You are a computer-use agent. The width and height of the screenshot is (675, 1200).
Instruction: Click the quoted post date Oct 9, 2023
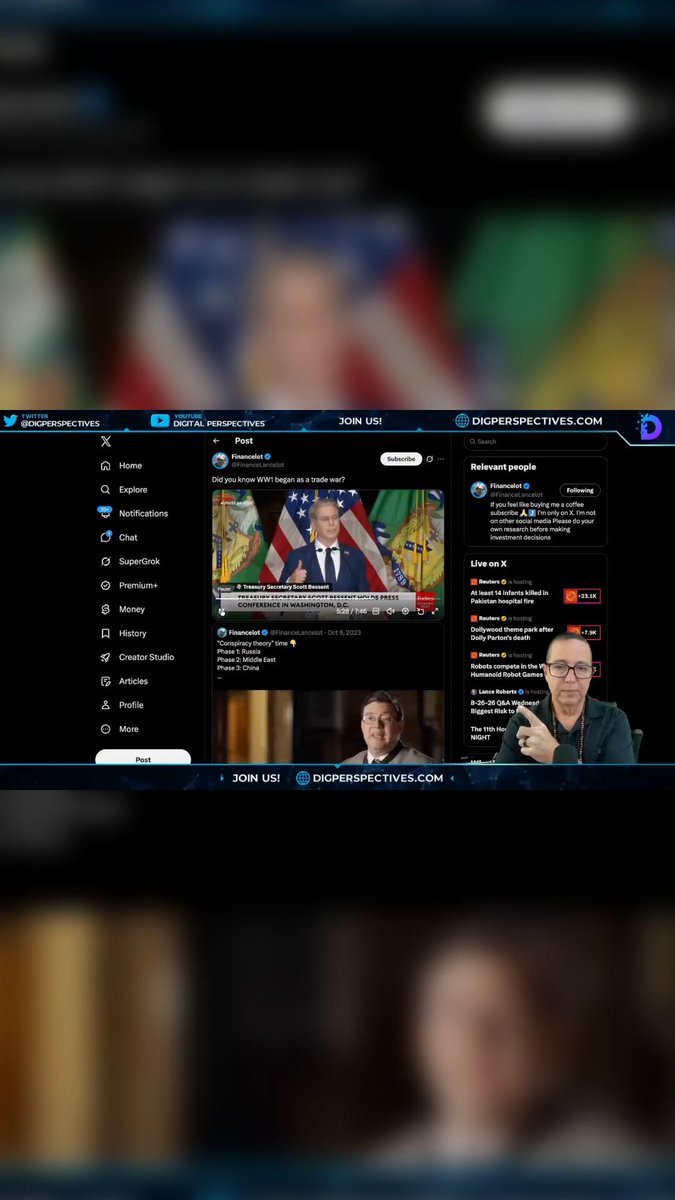(345, 633)
